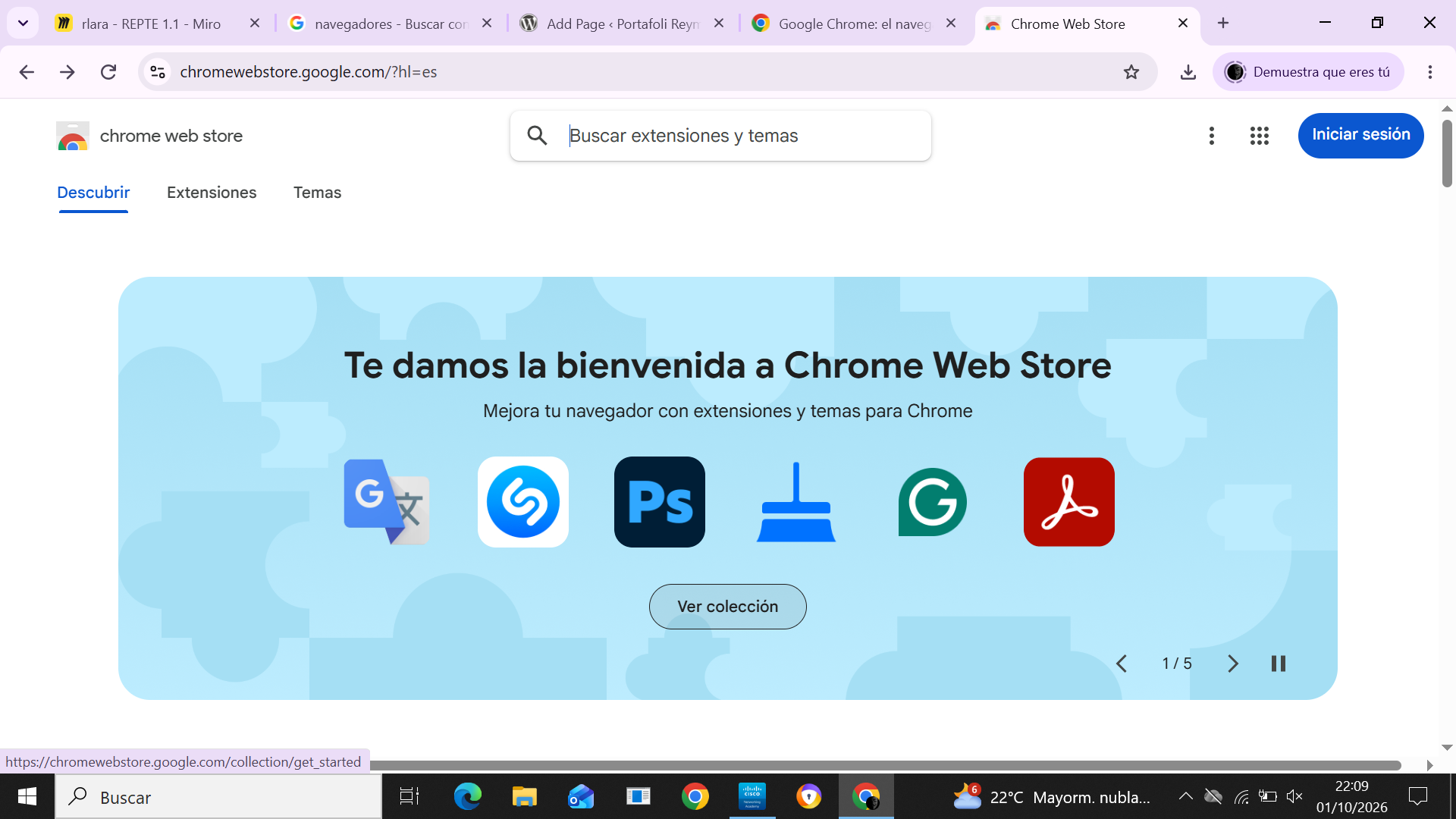Open the weather widget showing 22°C

click(x=1053, y=796)
